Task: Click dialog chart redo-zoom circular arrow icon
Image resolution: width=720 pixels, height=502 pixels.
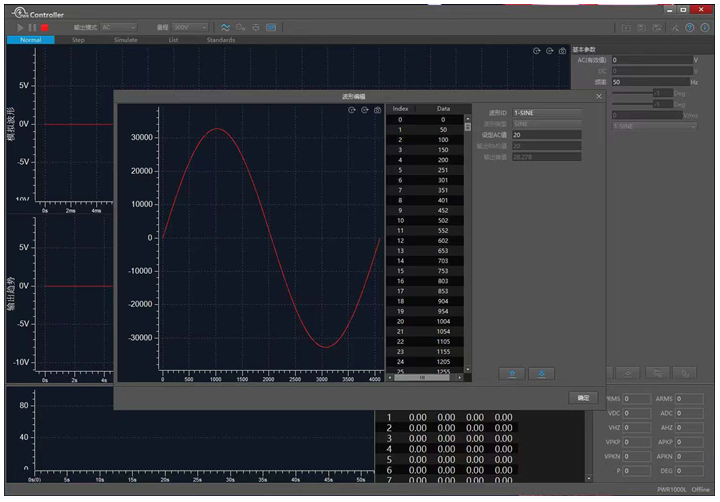Action: click(365, 110)
